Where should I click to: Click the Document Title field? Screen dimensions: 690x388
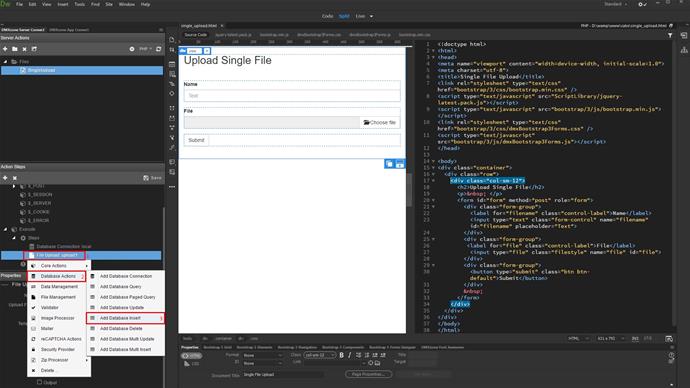point(283,375)
